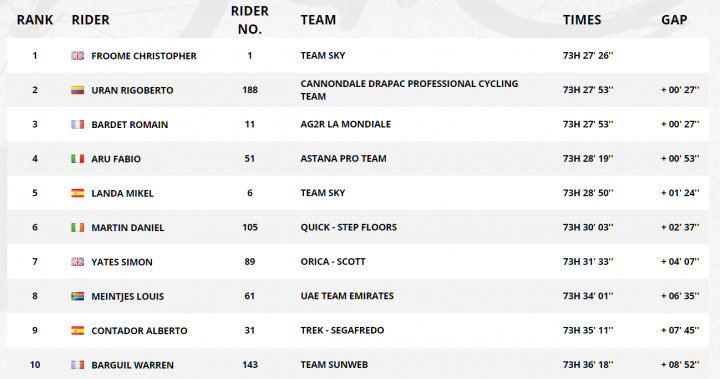Open rider name Froome Christopher
Viewport: 720px width, 379px height.
pos(144,56)
